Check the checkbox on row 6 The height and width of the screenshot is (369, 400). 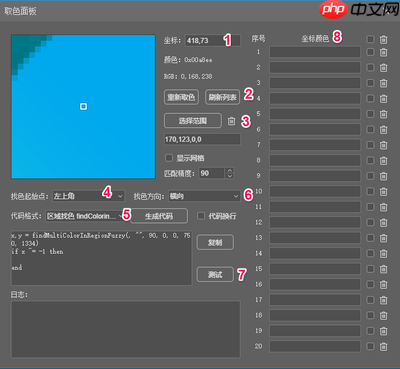[x=370, y=129]
